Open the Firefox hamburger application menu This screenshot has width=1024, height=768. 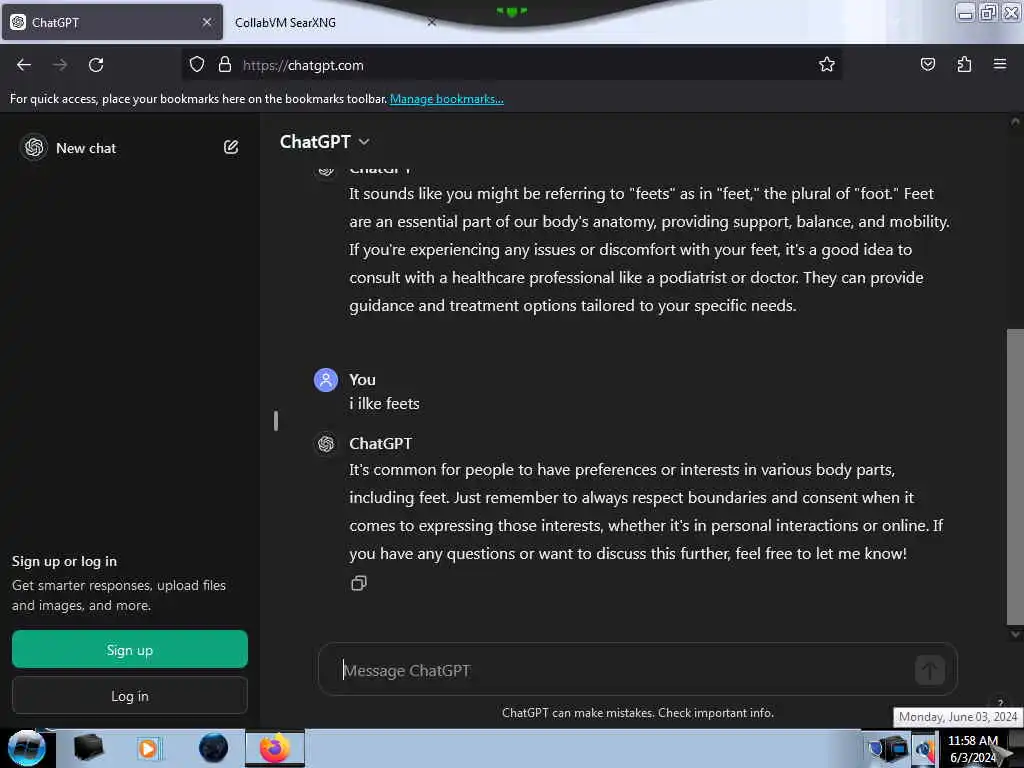point(999,65)
